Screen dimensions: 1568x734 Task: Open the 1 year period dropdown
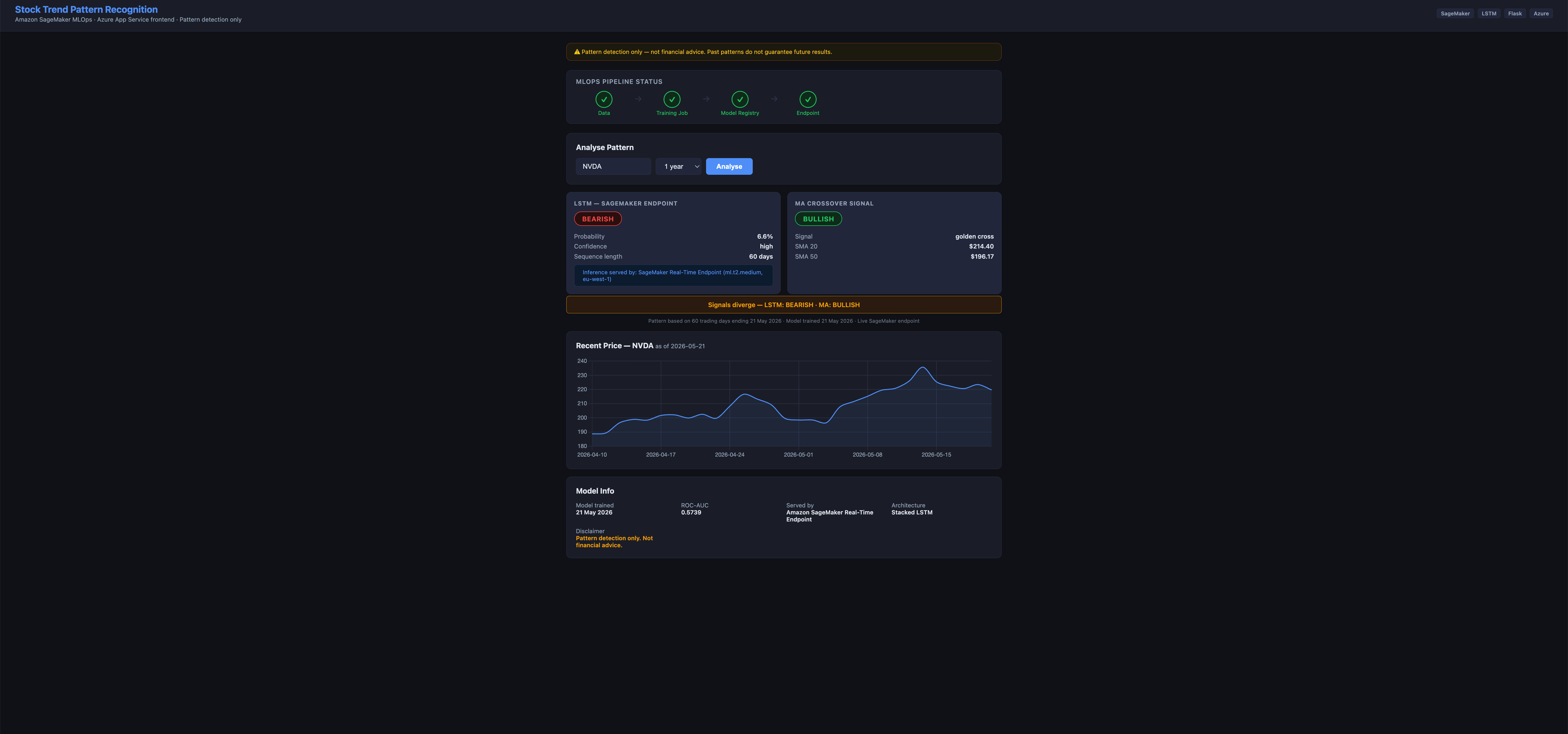pos(679,167)
